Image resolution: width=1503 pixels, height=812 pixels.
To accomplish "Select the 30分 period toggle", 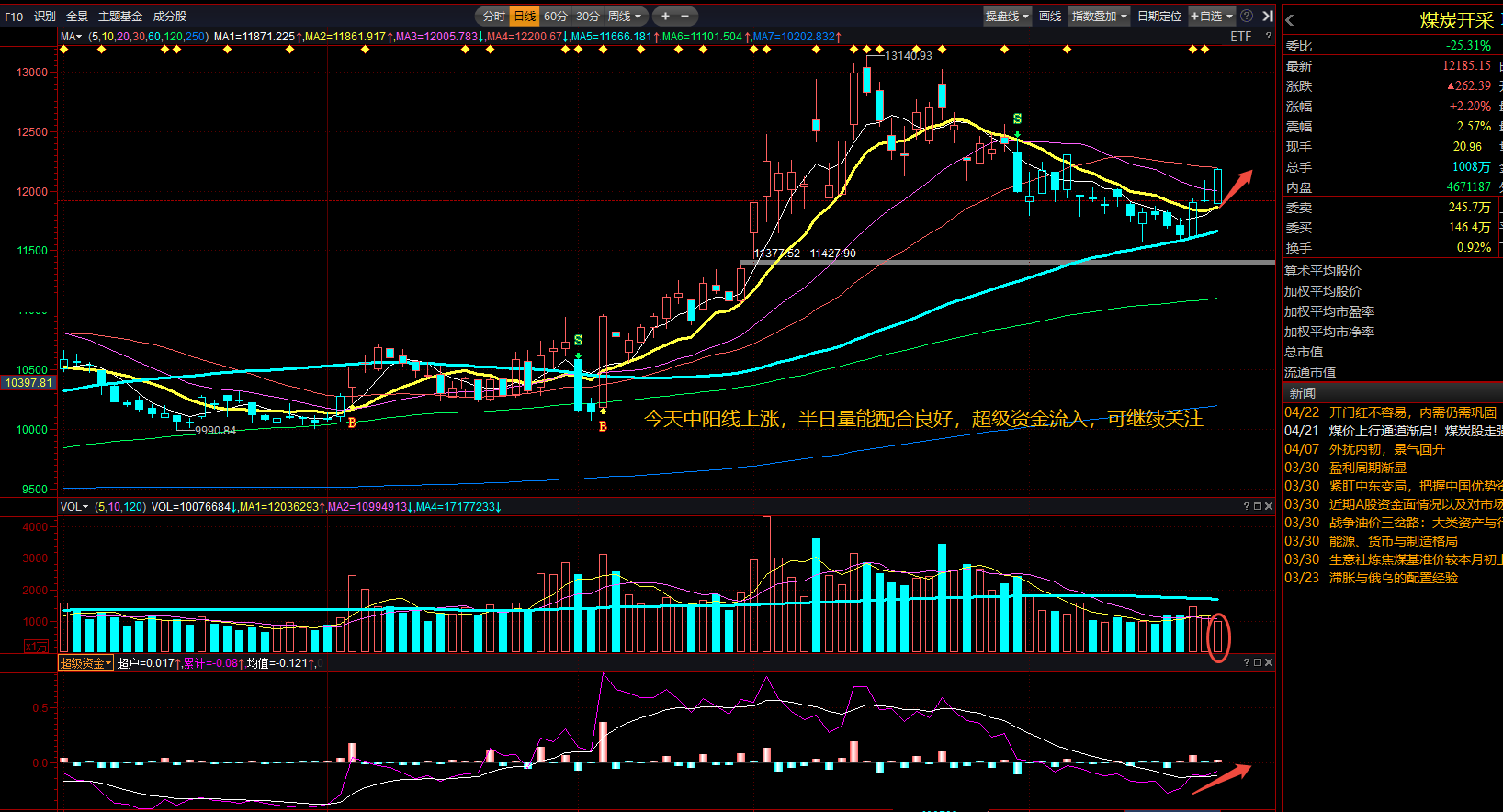I will pos(587,17).
